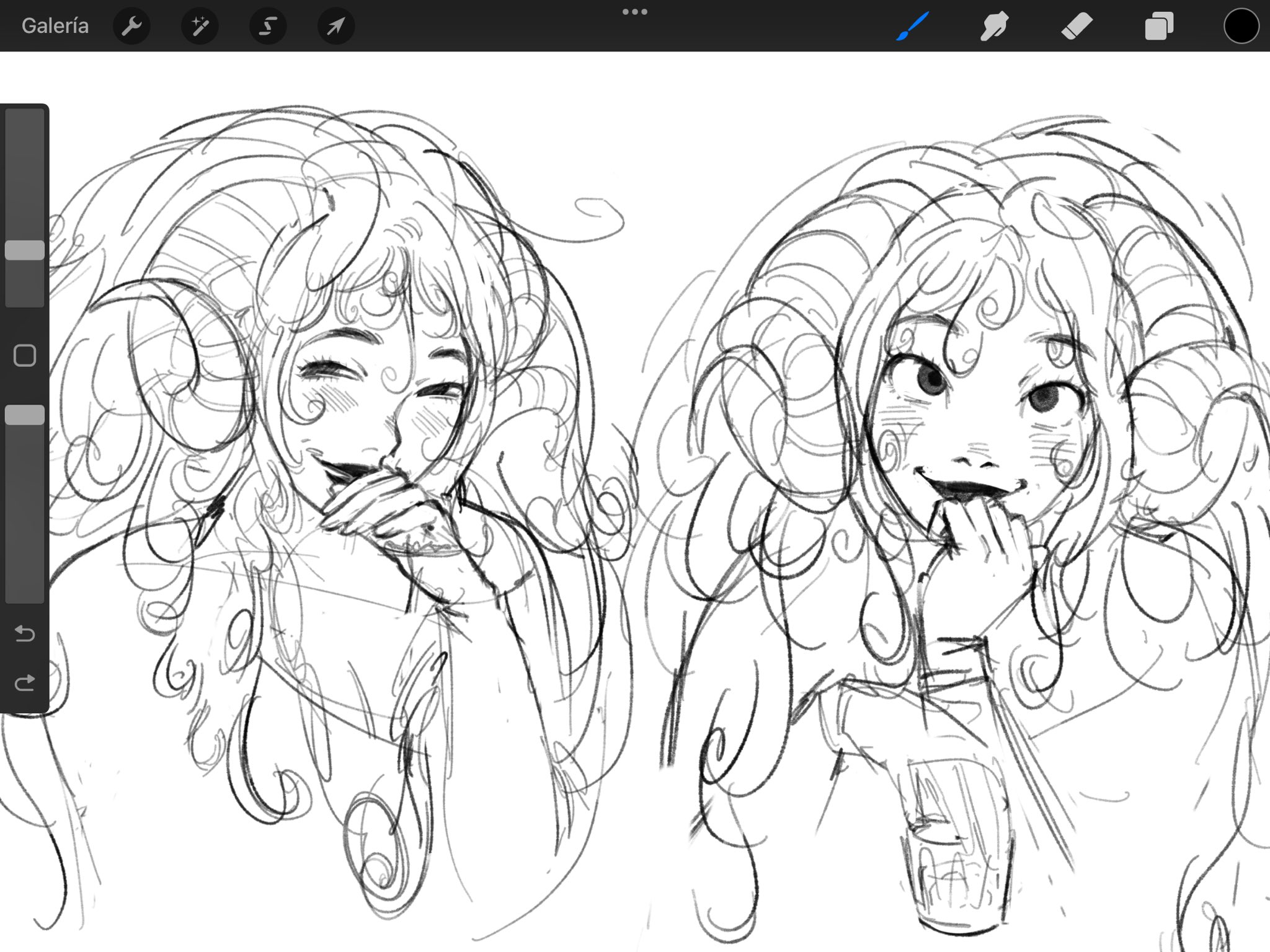Open the black active color swatch

pos(1241,26)
